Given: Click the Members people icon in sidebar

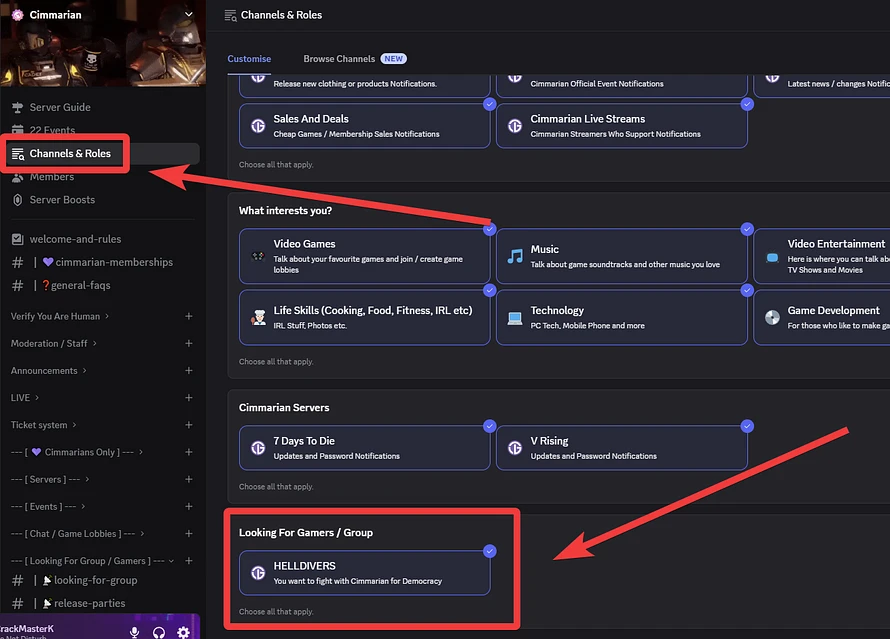Looking at the screenshot, I should (x=18, y=177).
